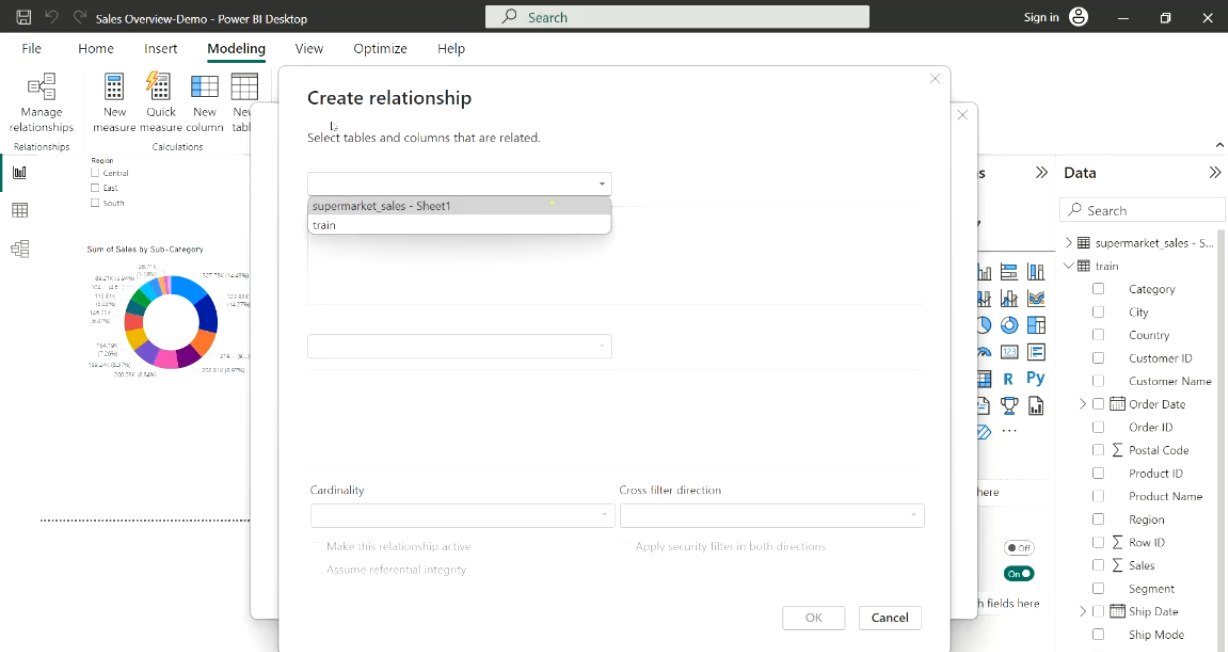This screenshot has height=652, width=1228.
Task: Click the account avatar next to Sign in
Action: pos(1078,17)
